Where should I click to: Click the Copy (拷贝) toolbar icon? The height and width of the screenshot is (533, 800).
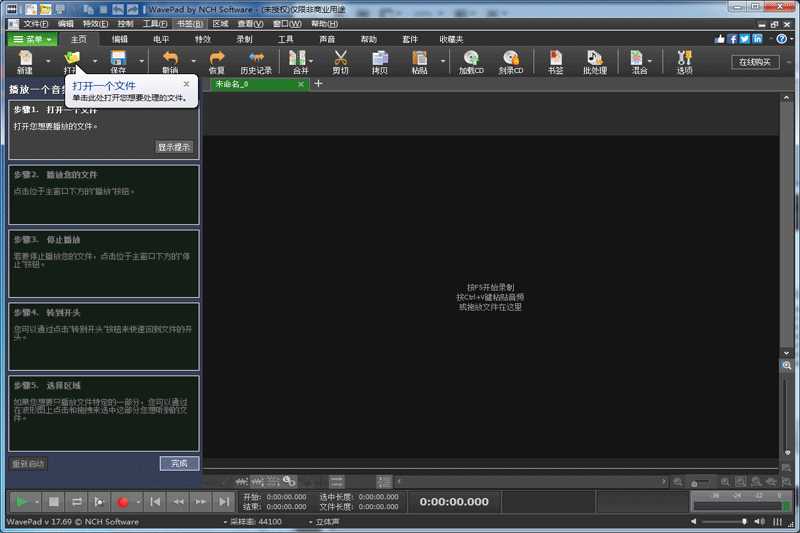pos(380,62)
